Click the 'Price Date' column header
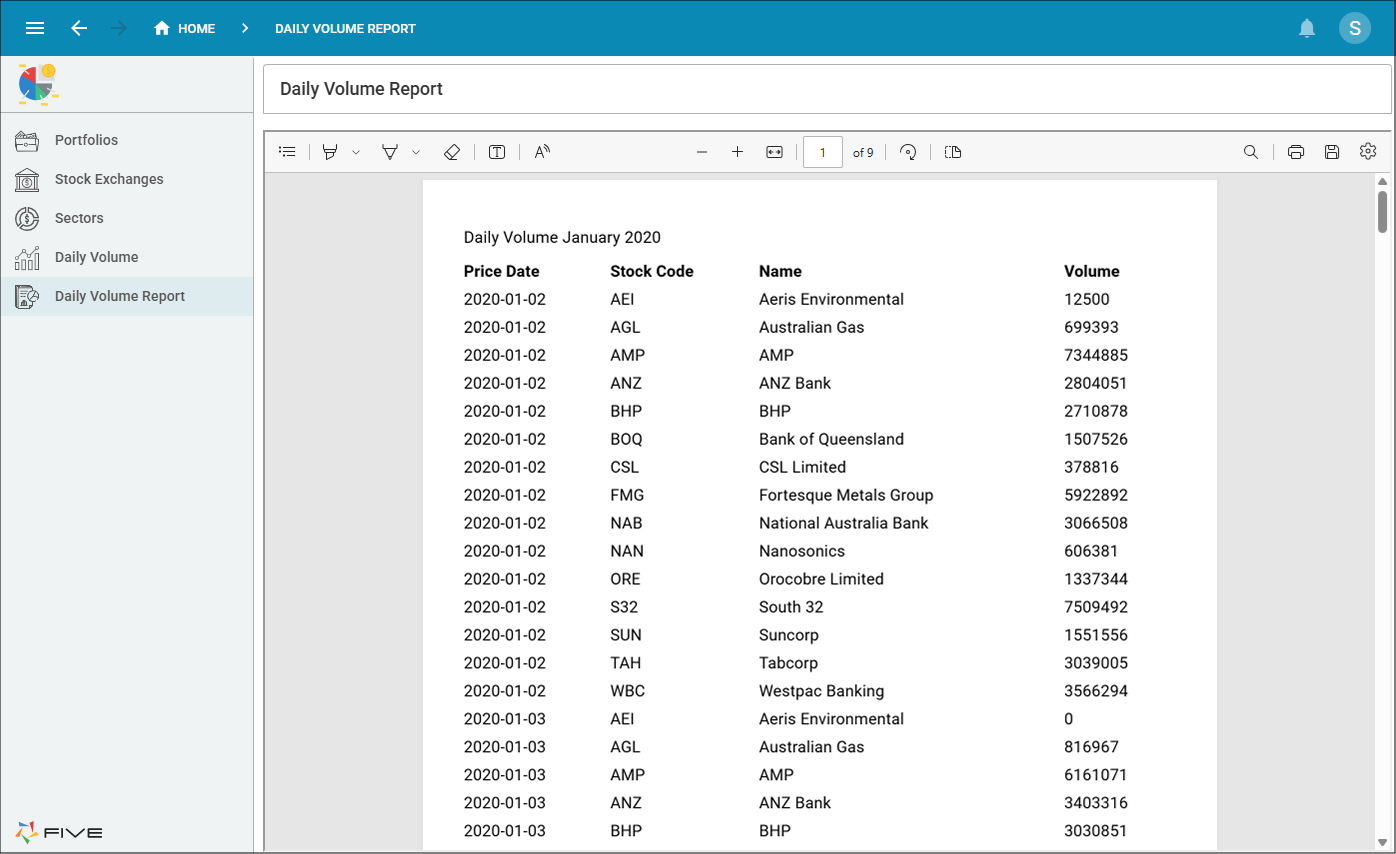Viewport: 1396px width, 854px height. 501,271
